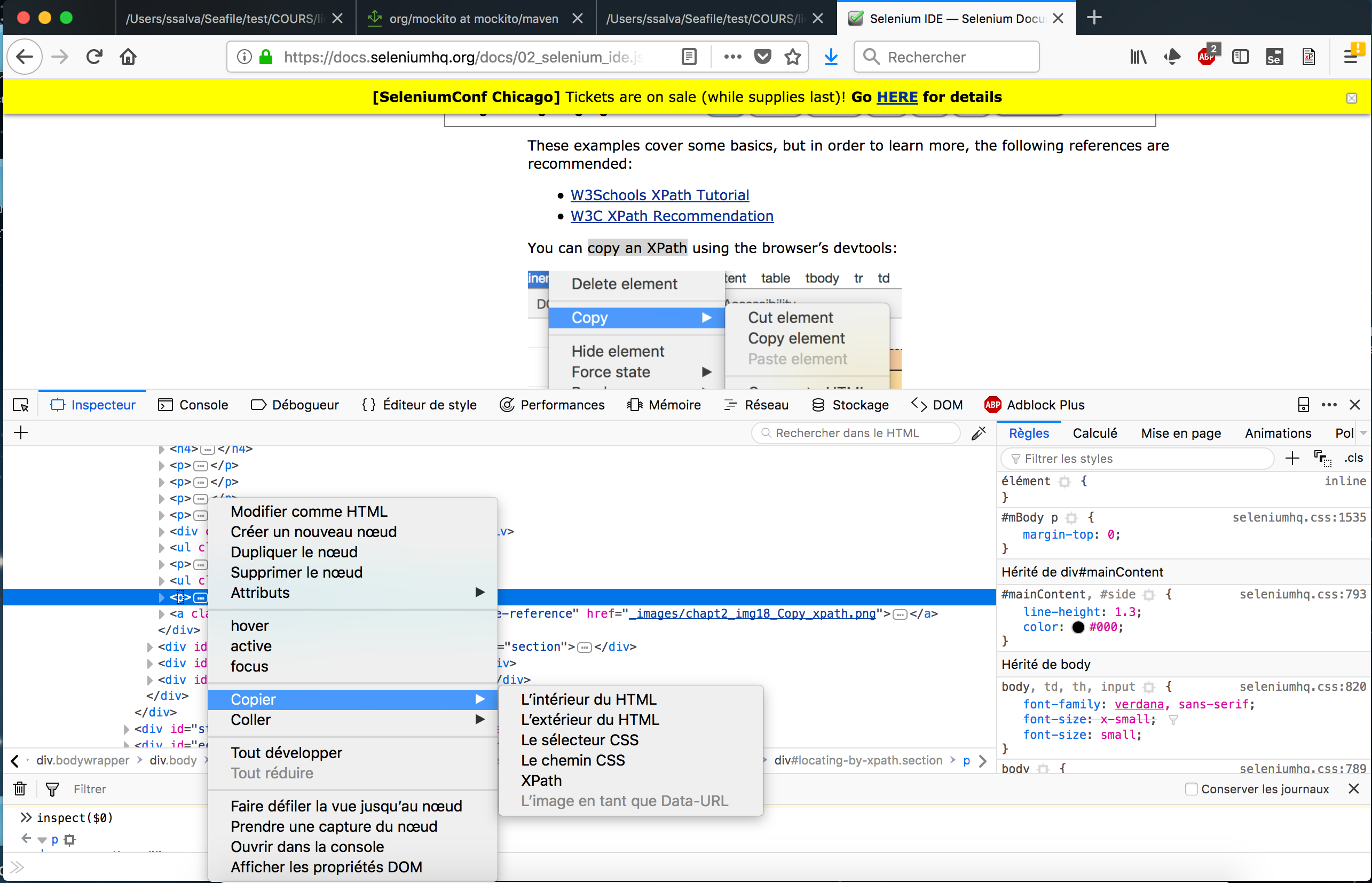Click the black color swatch for #000
Viewport: 1372px width, 883px height.
click(x=1078, y=627)
